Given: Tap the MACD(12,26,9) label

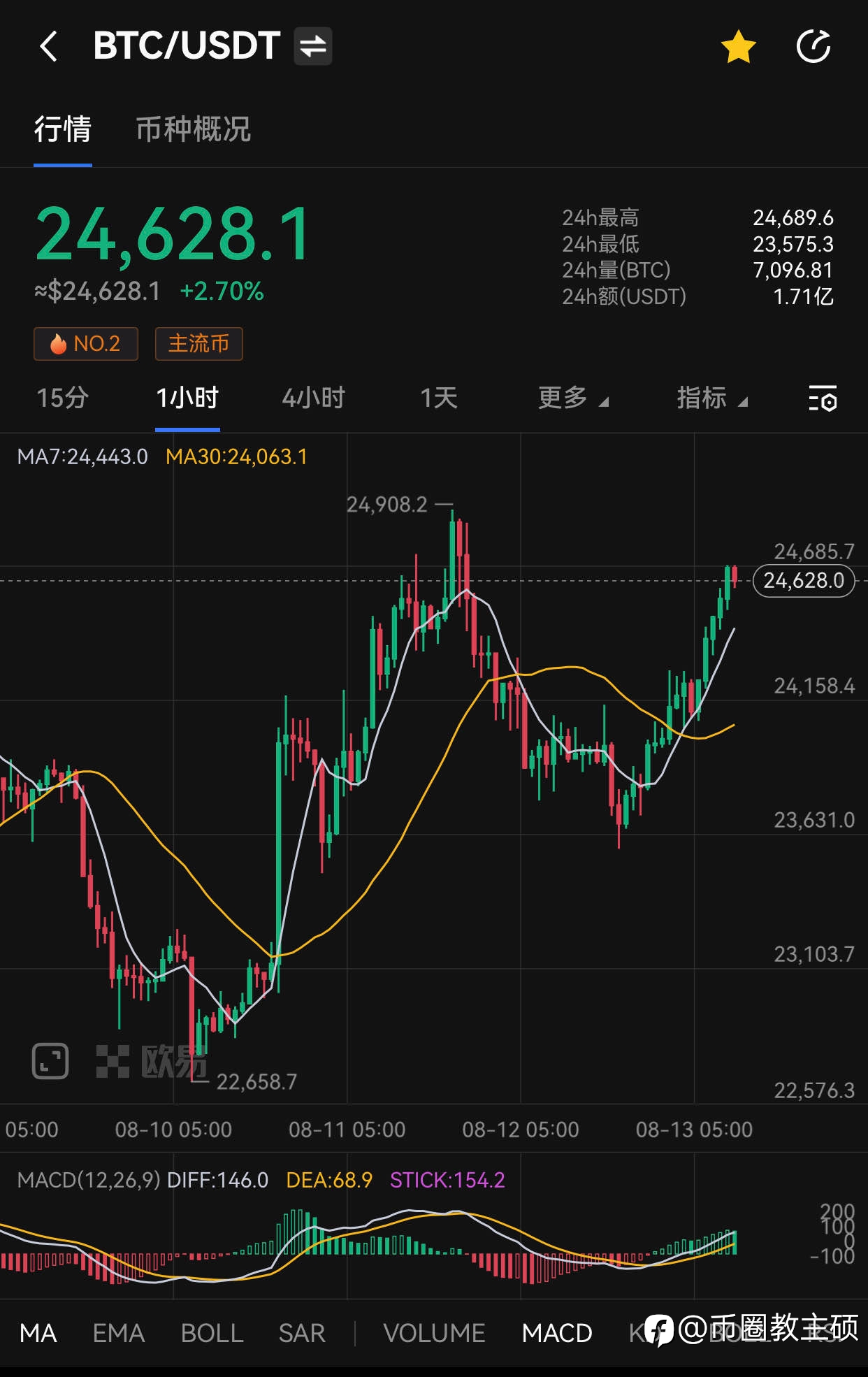Looking at the screenshot, I should coord(89,1181).
